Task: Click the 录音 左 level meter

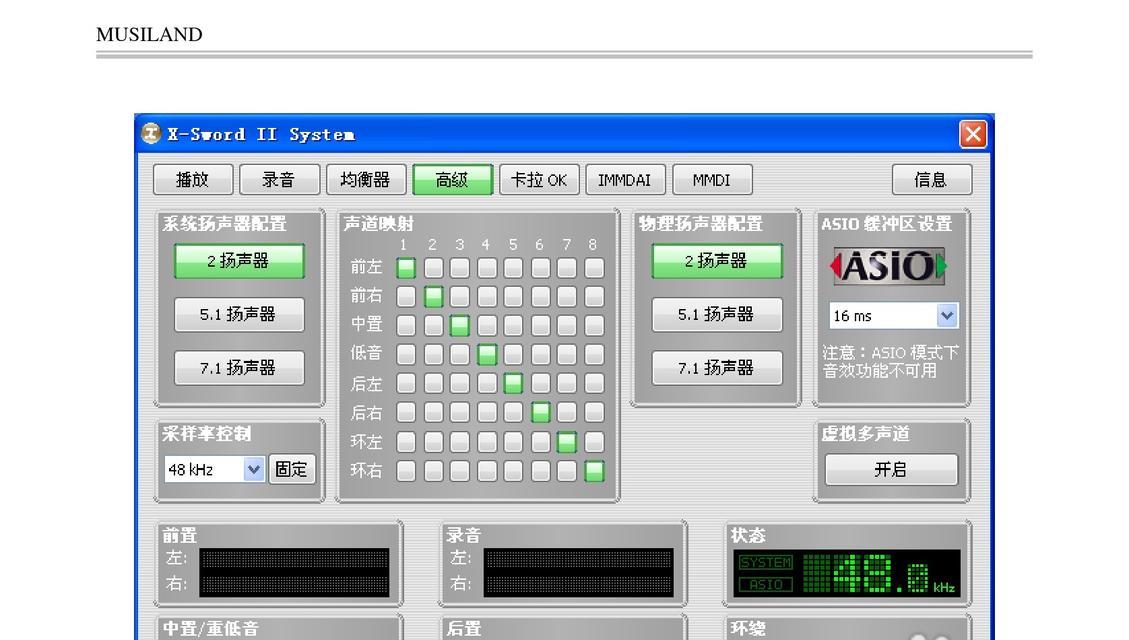Action: pos(578,560)
